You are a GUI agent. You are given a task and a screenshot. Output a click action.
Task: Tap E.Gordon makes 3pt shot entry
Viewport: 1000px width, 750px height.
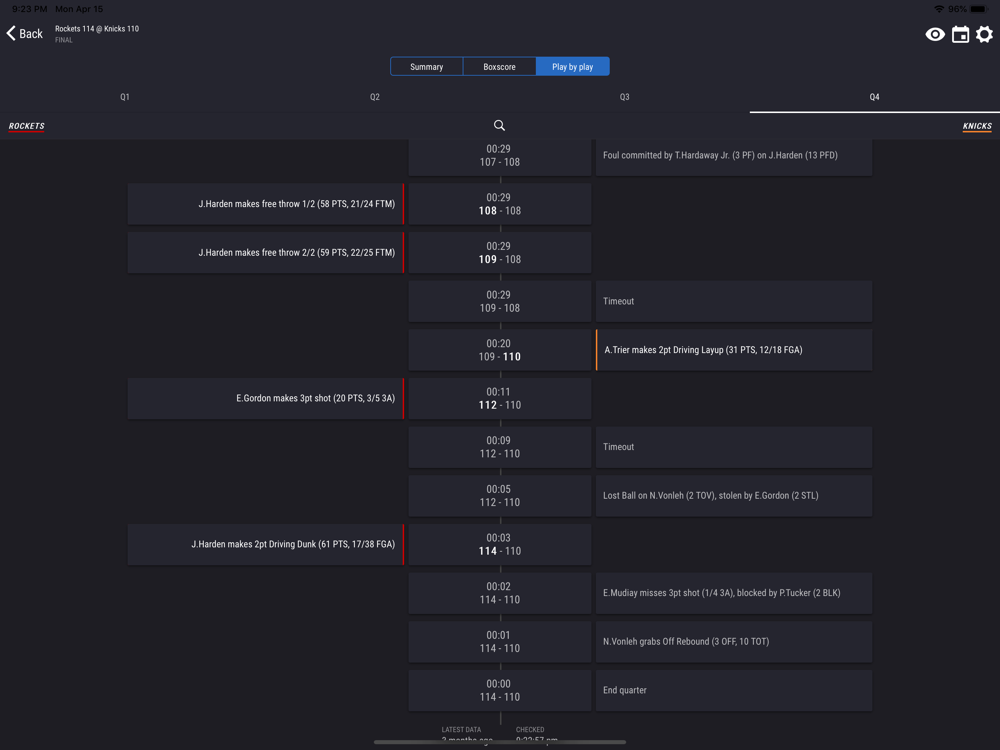coord(266,399)
